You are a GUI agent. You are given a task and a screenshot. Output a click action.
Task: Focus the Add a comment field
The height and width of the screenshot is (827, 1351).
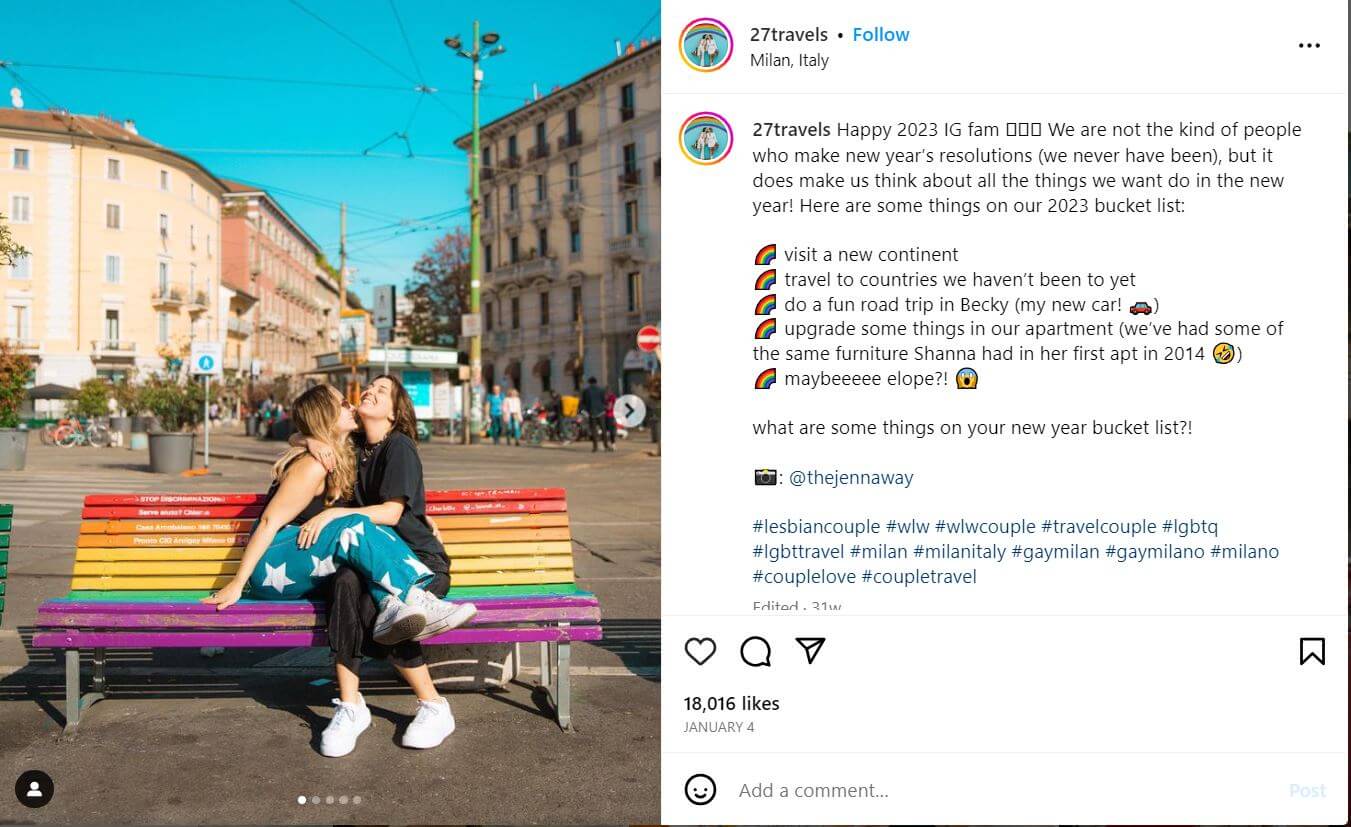1005,790
